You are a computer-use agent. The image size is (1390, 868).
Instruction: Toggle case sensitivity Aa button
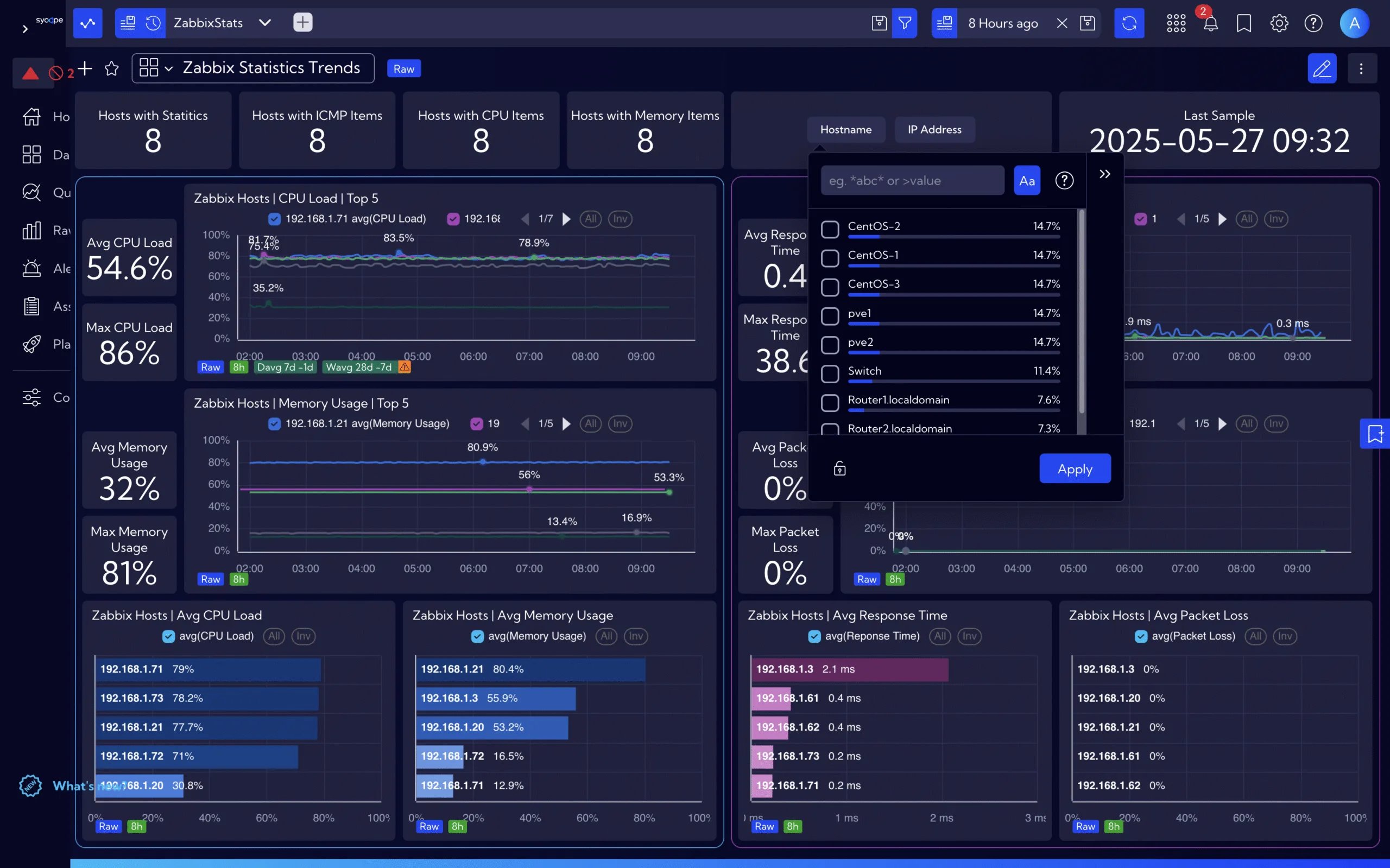tap(1027, 181)
